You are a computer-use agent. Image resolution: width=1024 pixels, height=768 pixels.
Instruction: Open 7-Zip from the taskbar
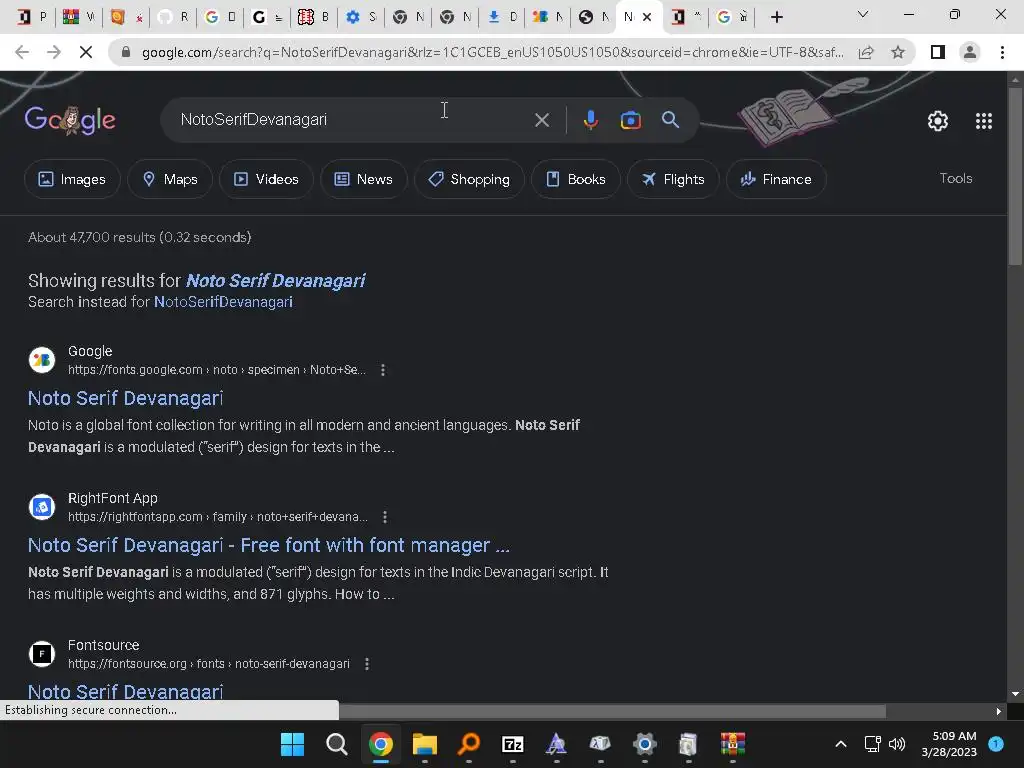(513, 744)
